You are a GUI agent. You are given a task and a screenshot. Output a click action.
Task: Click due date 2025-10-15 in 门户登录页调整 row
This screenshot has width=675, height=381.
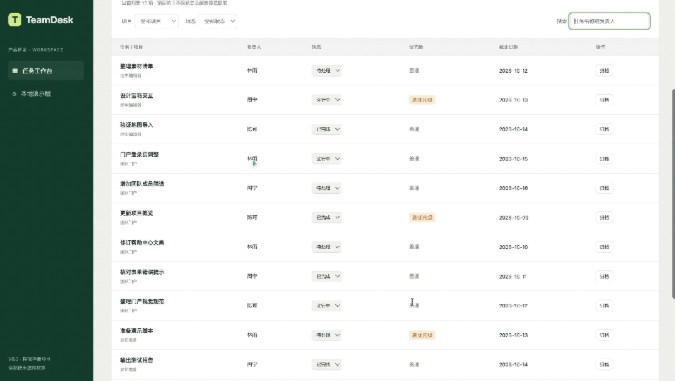[514, 159]
